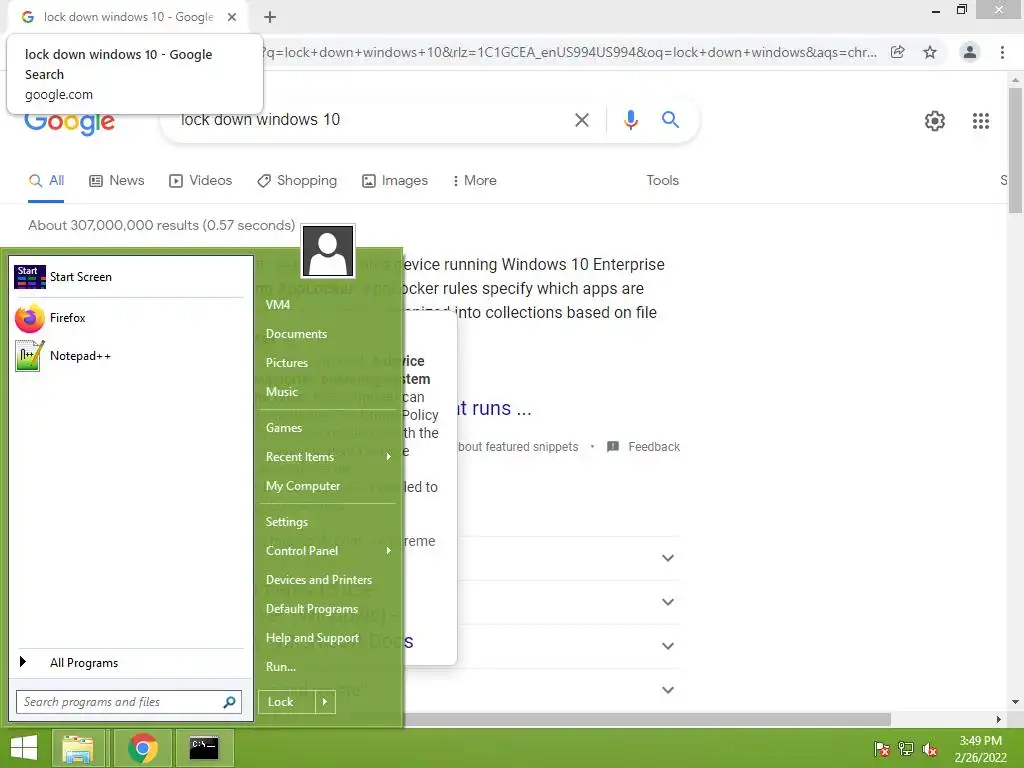Click the muted volume tray icon

930,749
